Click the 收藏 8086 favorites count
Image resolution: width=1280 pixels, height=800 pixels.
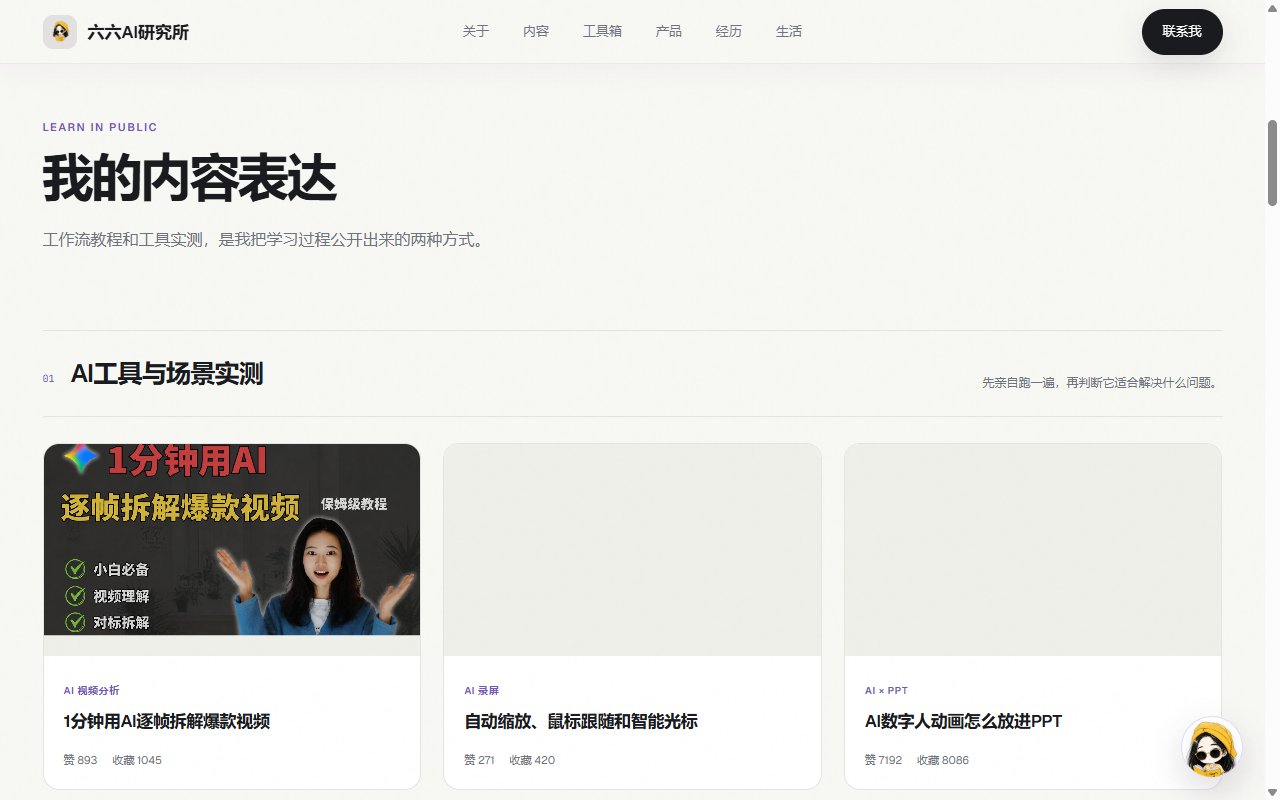pos(943,760)
